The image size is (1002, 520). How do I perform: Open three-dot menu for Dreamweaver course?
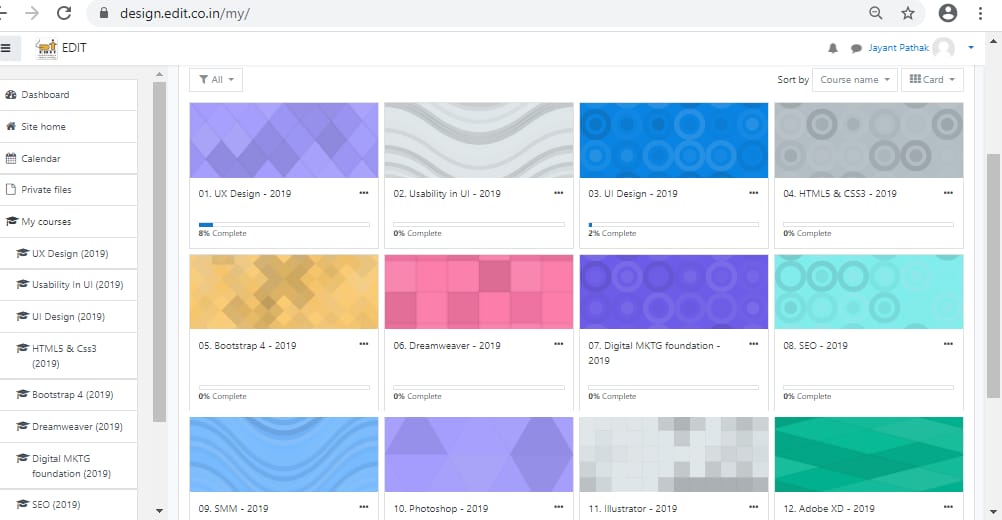[558, 345]
